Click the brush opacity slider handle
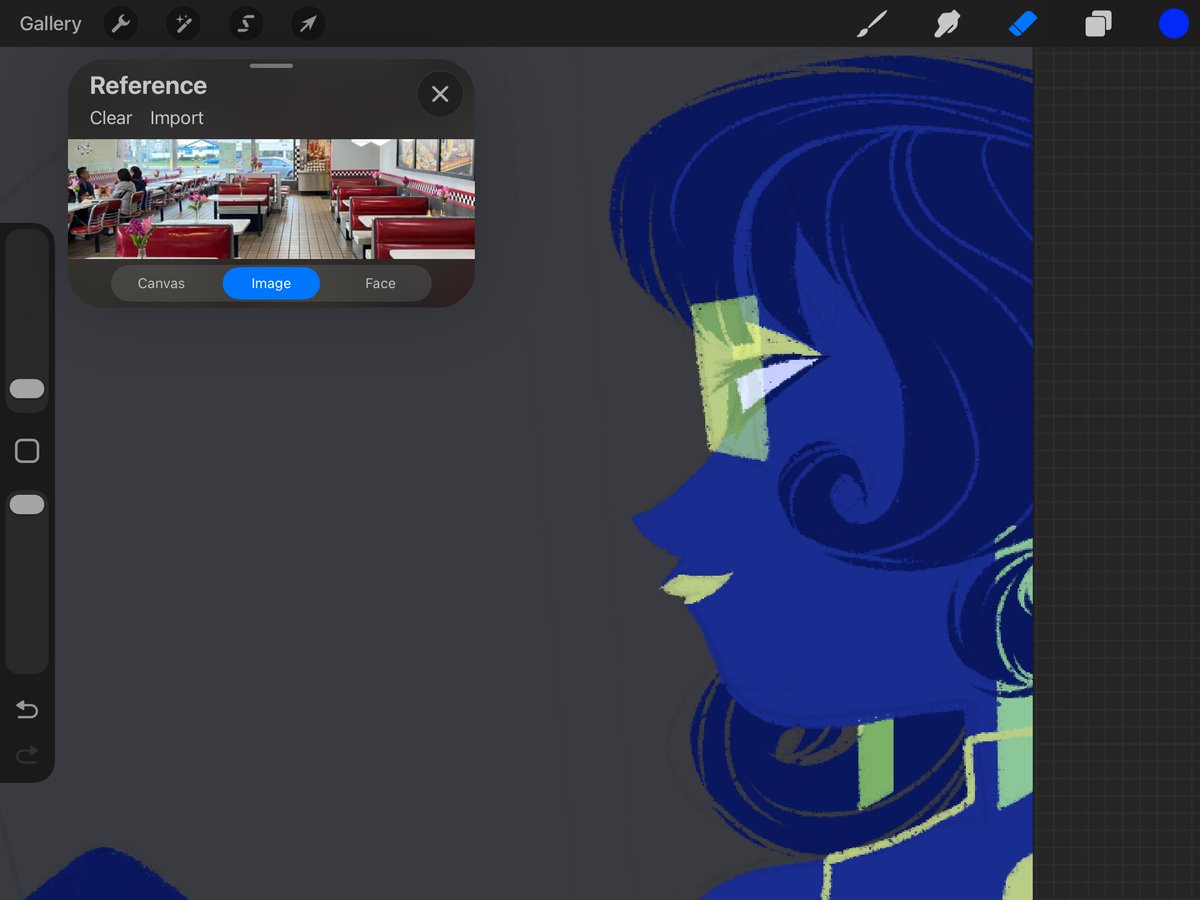1200x900 pixels. point(27,505)
